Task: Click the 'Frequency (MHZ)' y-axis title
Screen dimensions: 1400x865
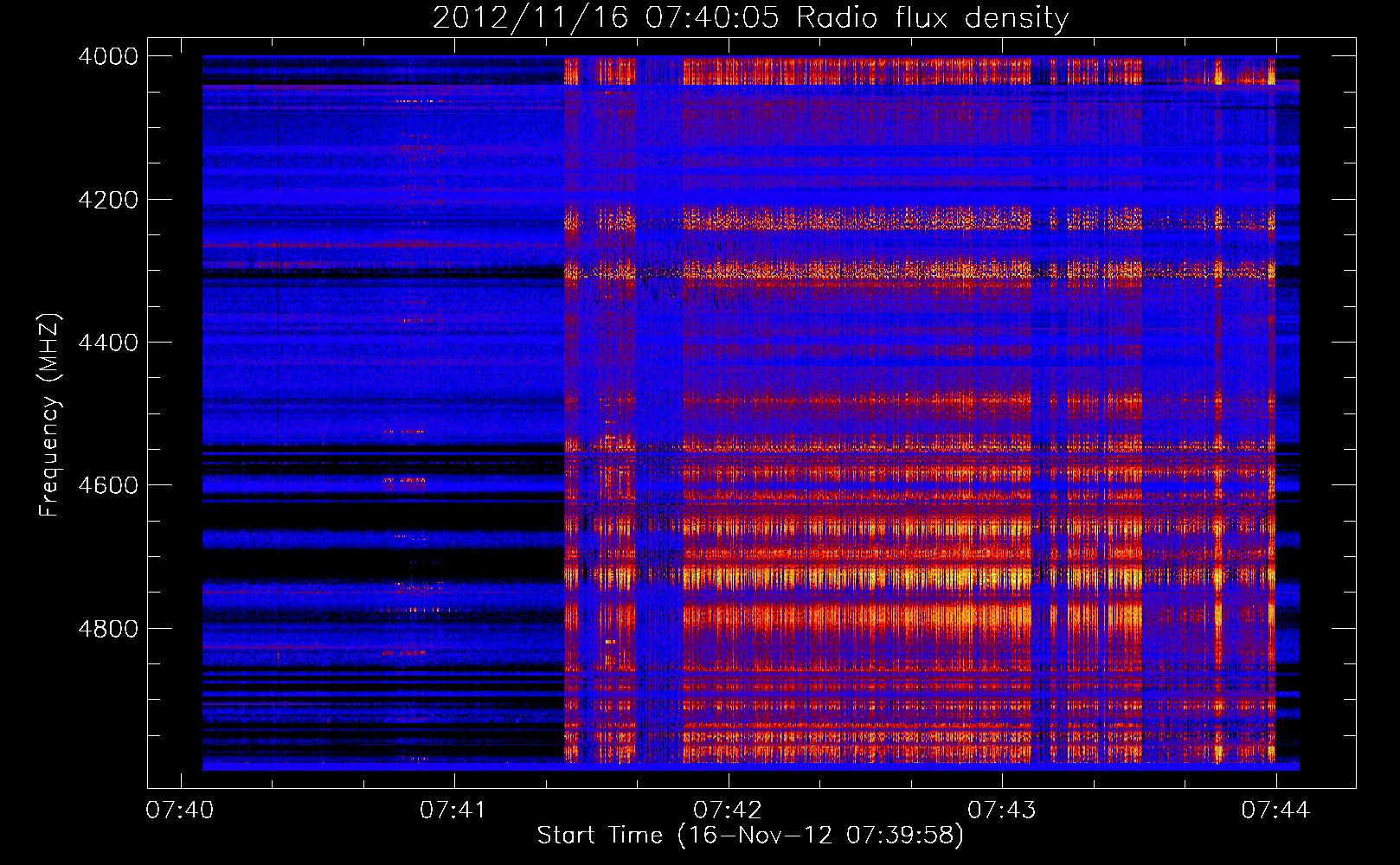Action: pos(50,415)
